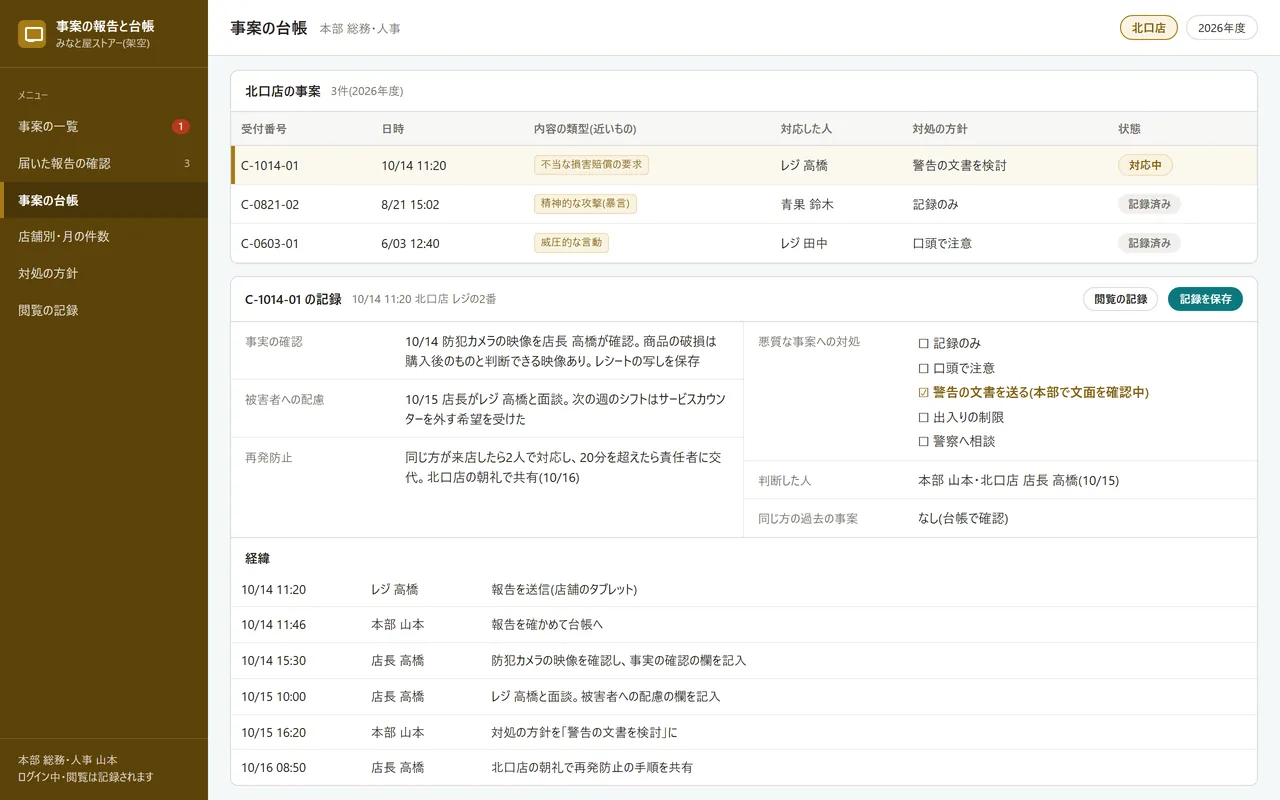Click red badge 1 beside 事案の一覧

(x=180, y=126)
